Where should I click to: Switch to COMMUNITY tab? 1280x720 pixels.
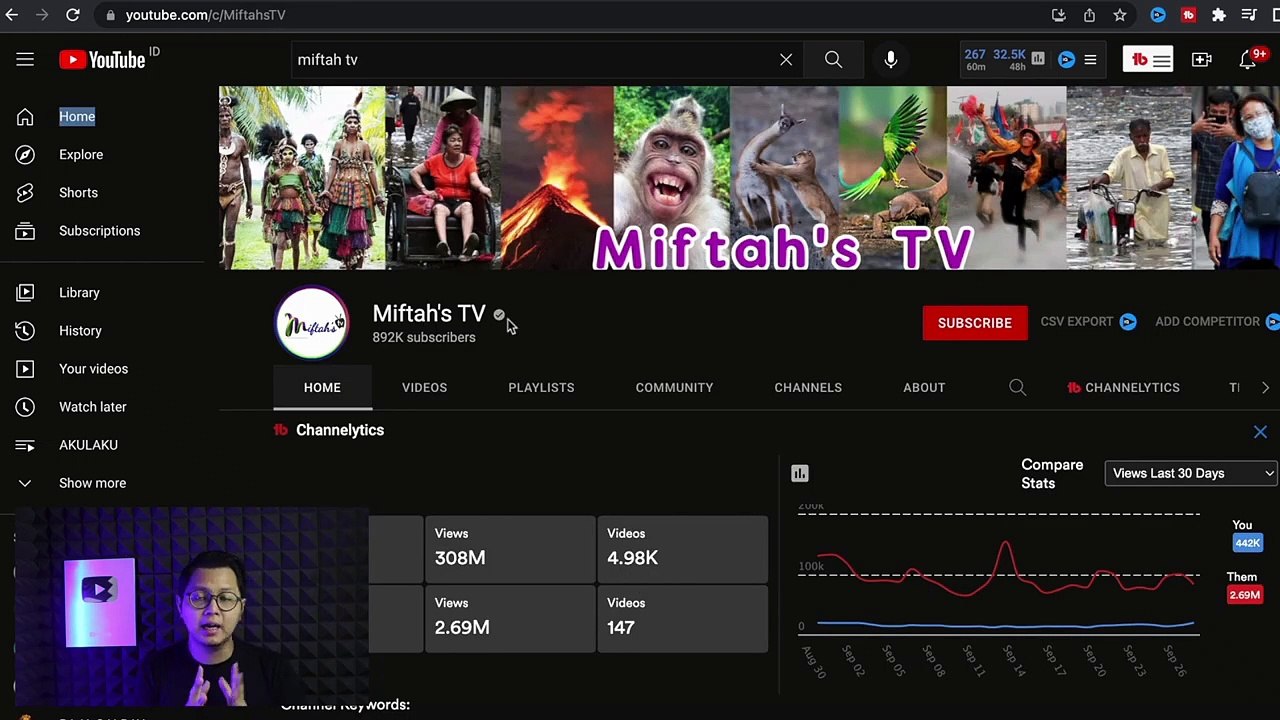(674, 388)
